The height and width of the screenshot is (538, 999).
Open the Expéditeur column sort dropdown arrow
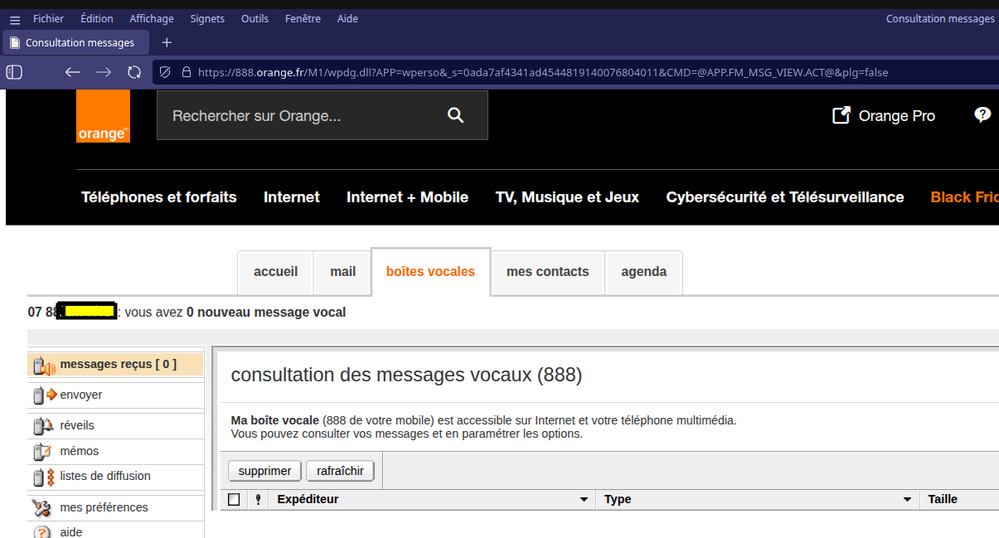click(584, 500)
